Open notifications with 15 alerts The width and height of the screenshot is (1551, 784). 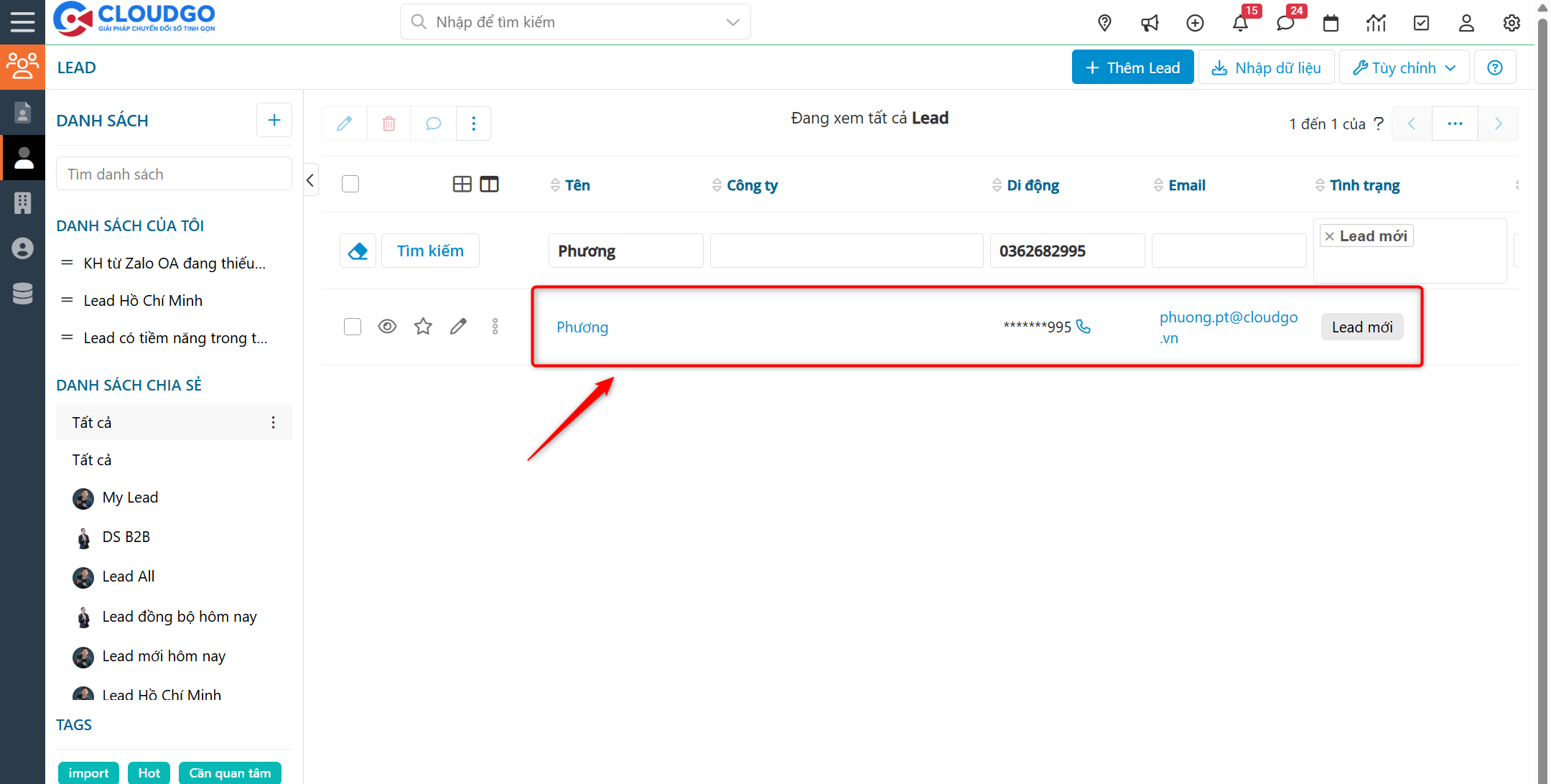(1240, 22)
